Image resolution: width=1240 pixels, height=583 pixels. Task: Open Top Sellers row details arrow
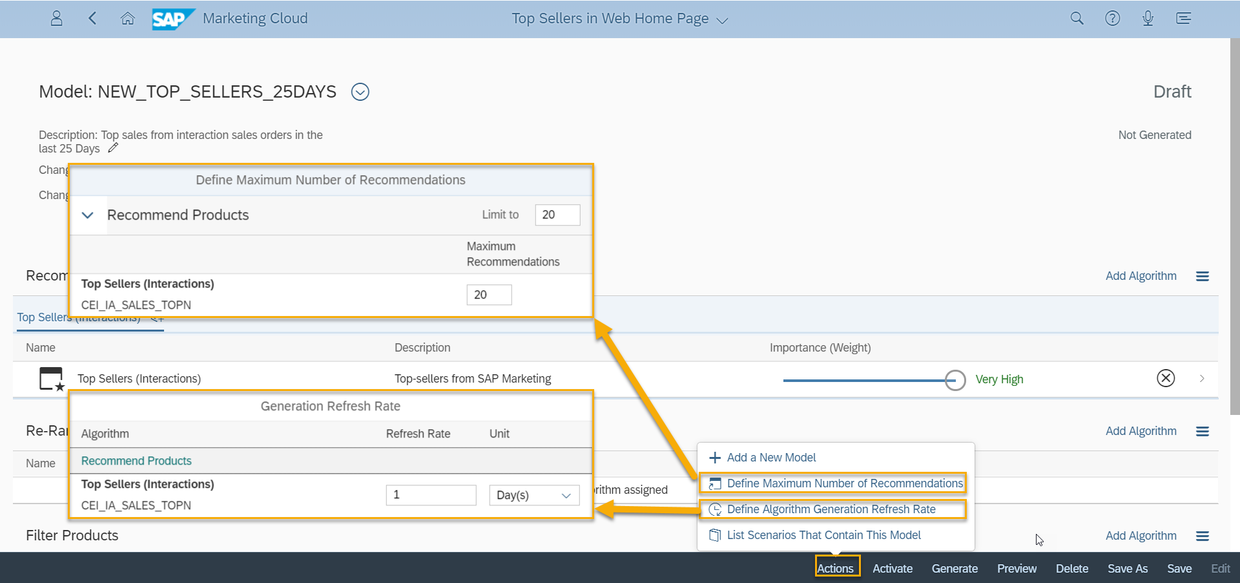[1202, 379]
